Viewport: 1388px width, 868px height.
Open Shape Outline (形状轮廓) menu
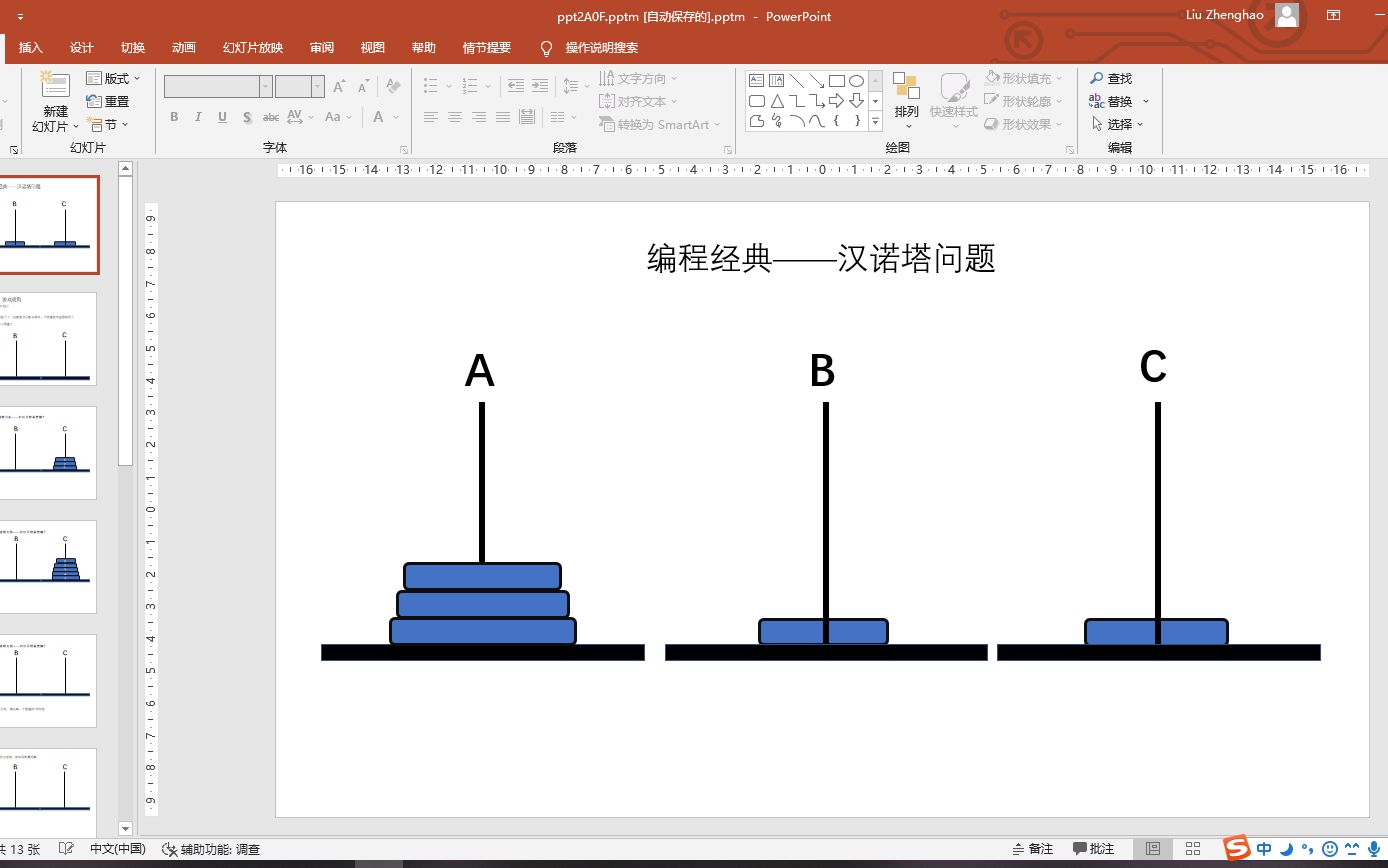(1023, 101)
